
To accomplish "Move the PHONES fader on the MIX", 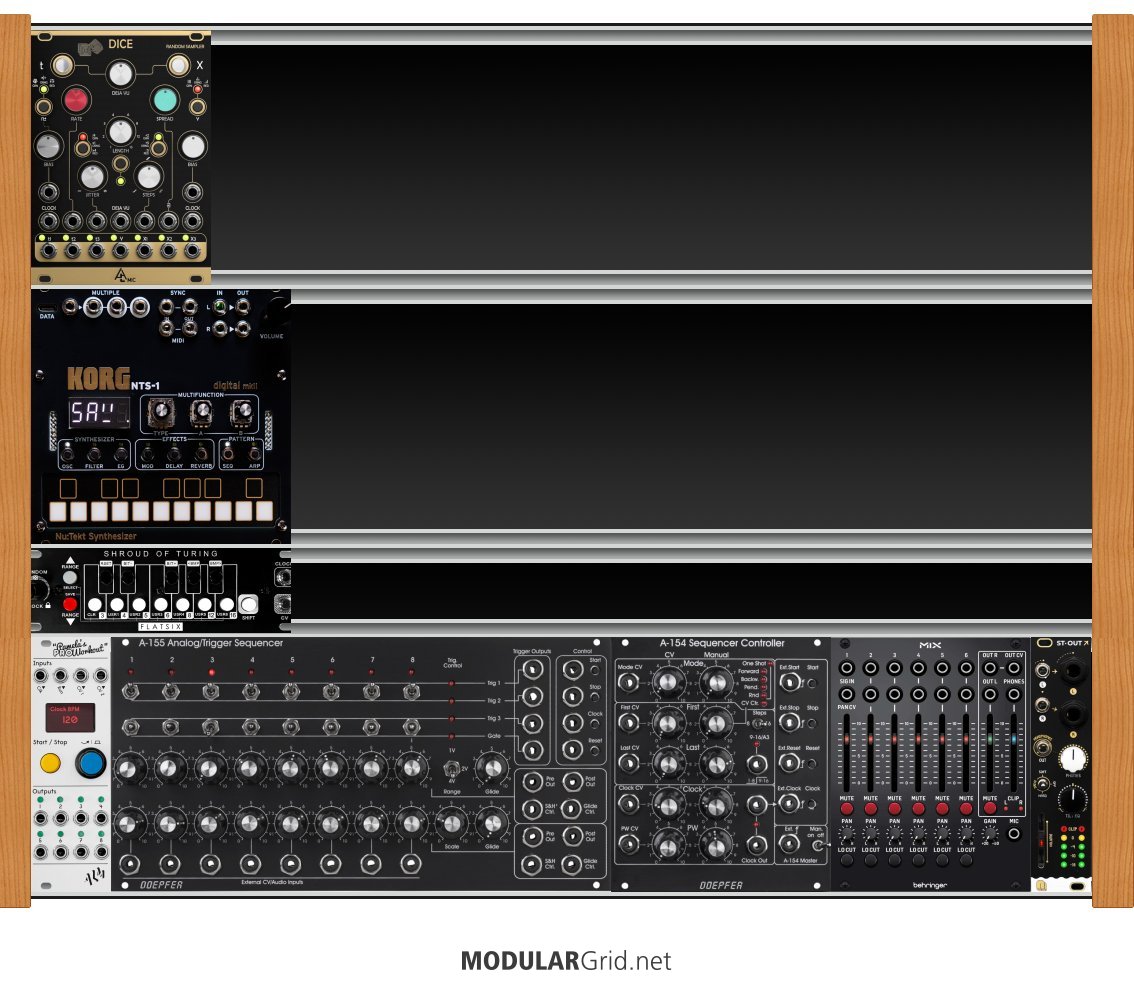I will tap(1013, 740).
